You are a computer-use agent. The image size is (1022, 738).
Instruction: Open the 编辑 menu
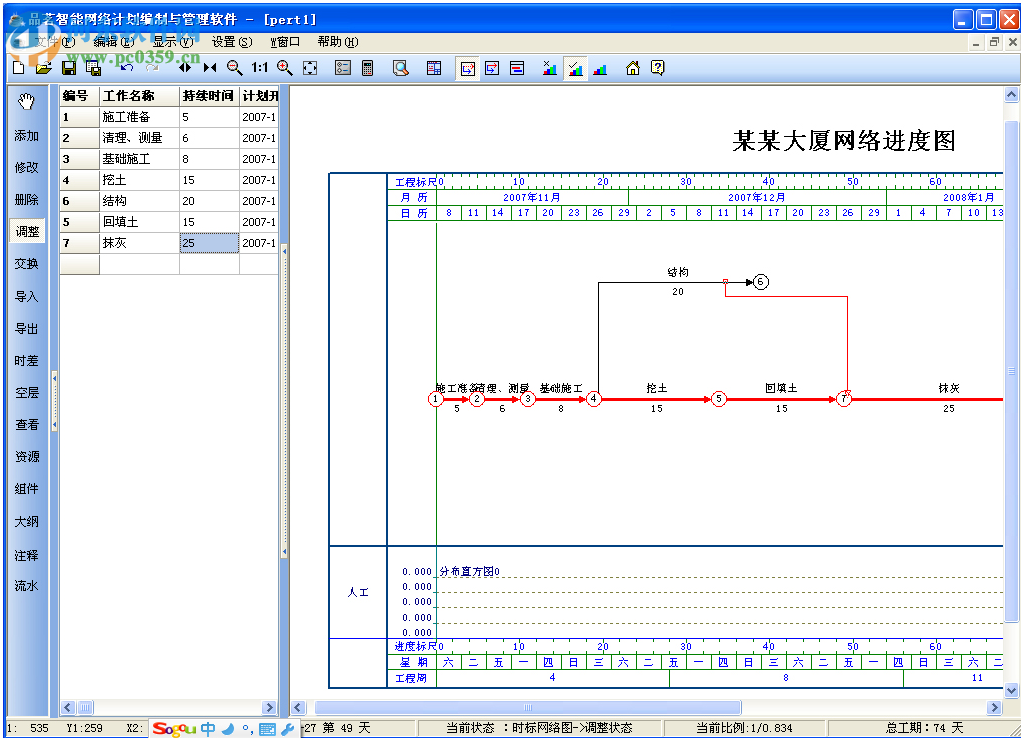pyautogui.click(x=113, y=42)
